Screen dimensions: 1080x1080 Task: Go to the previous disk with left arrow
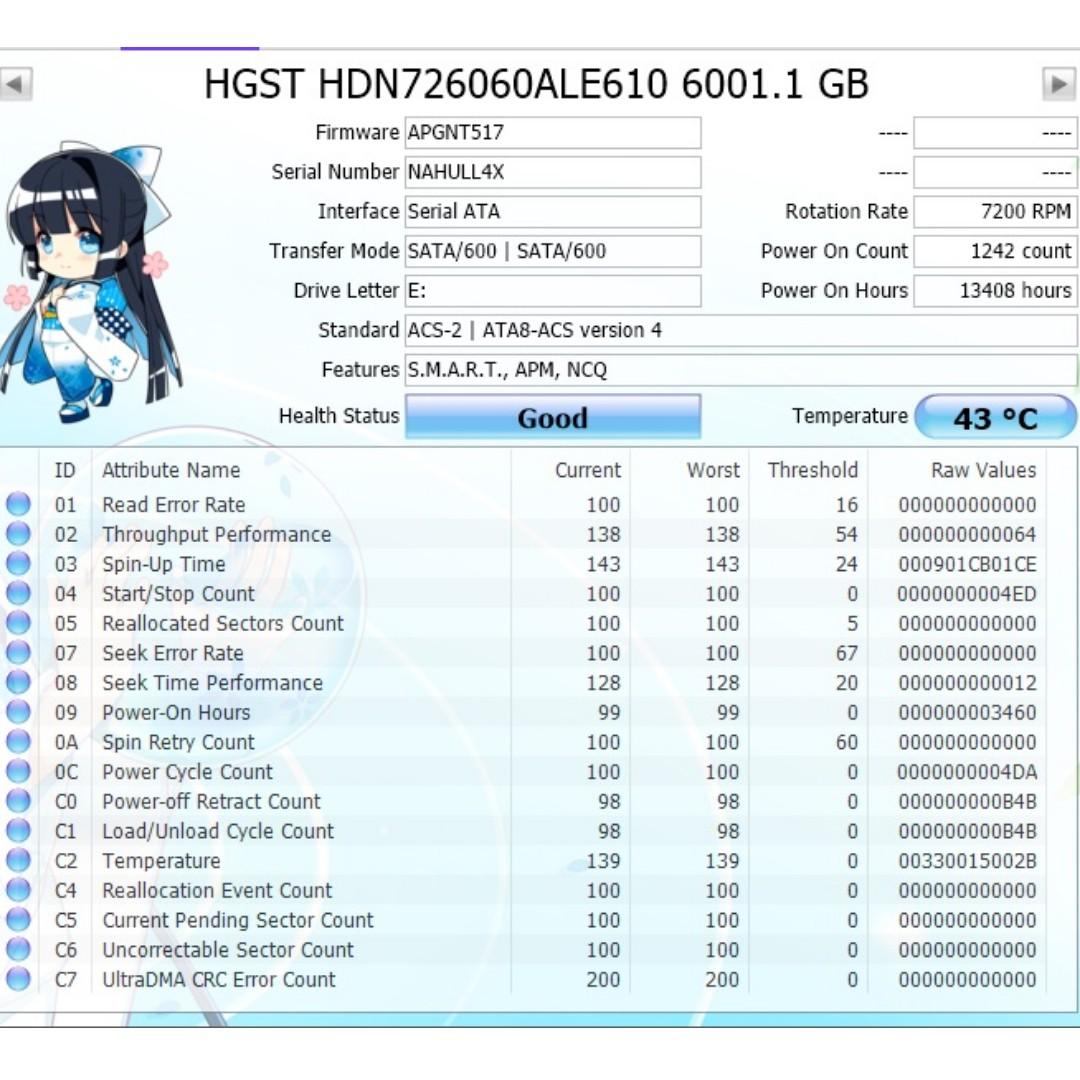tap(16, 84)
